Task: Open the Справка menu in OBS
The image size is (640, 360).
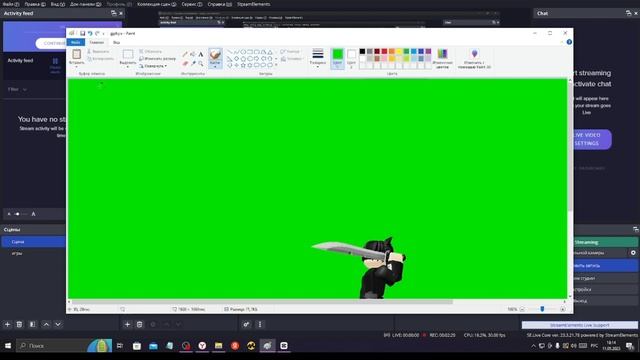Action: click(220, 4)
